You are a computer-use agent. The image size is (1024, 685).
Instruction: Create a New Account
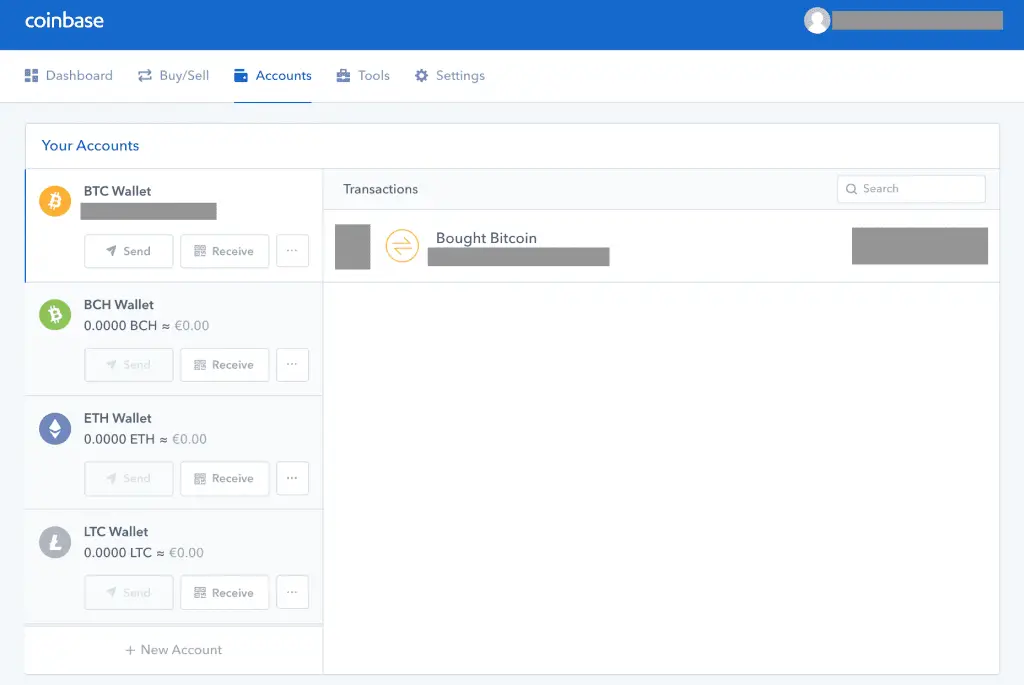coord(174,650)
